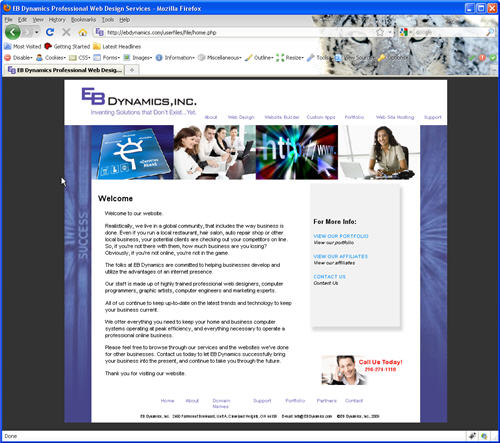Open the Edit menu
Viewport: 500px width, 443px height.
coord(22,20)
